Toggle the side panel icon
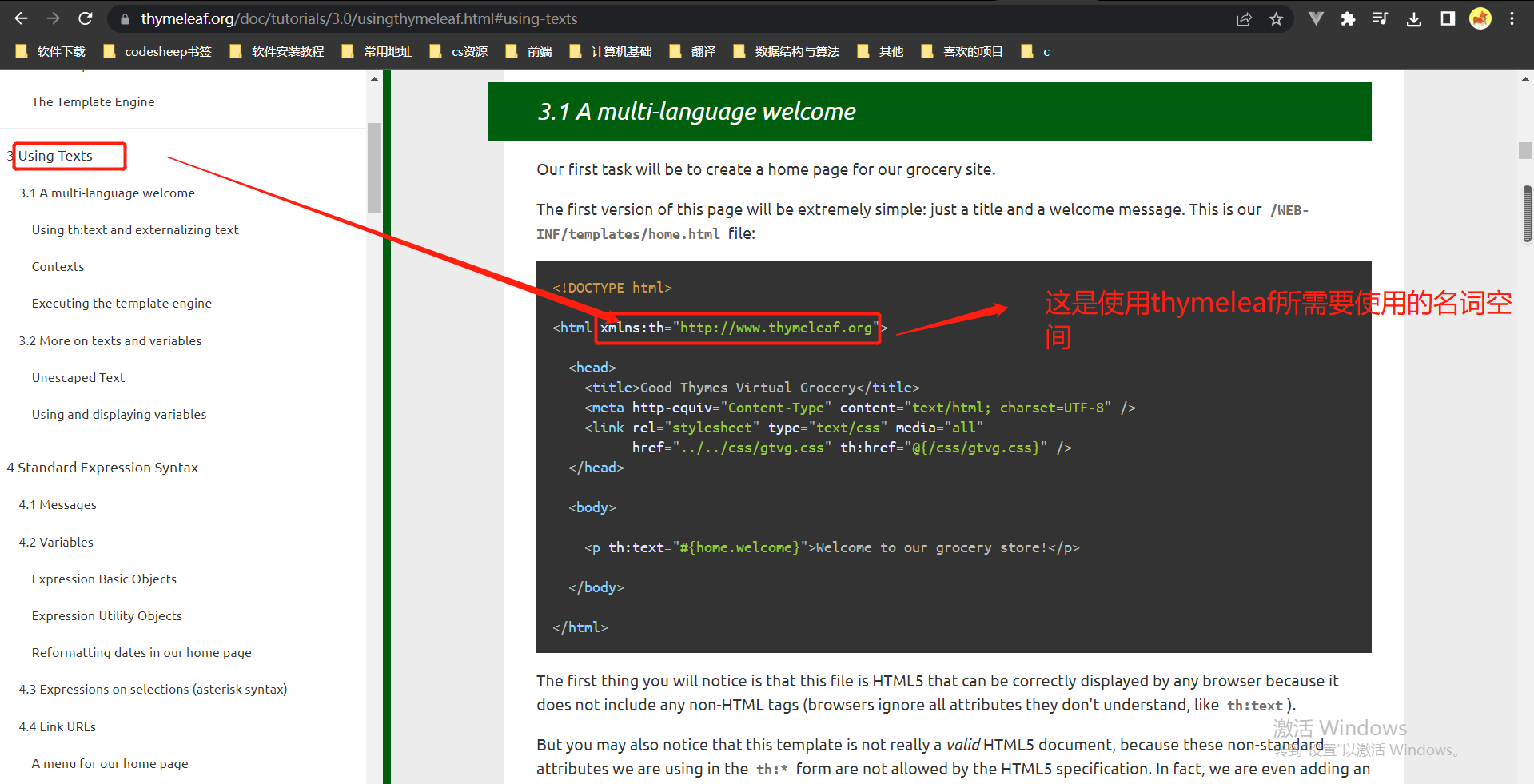Screen dimensions: 1534x784 1448,18
